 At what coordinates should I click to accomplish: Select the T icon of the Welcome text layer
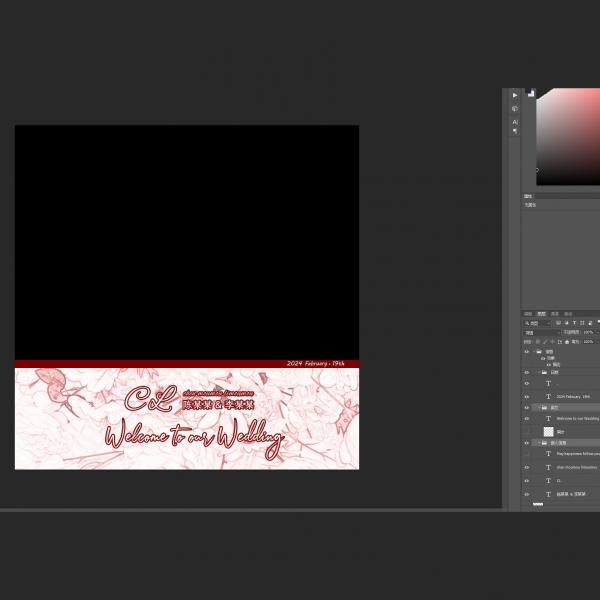click(548, 418)
